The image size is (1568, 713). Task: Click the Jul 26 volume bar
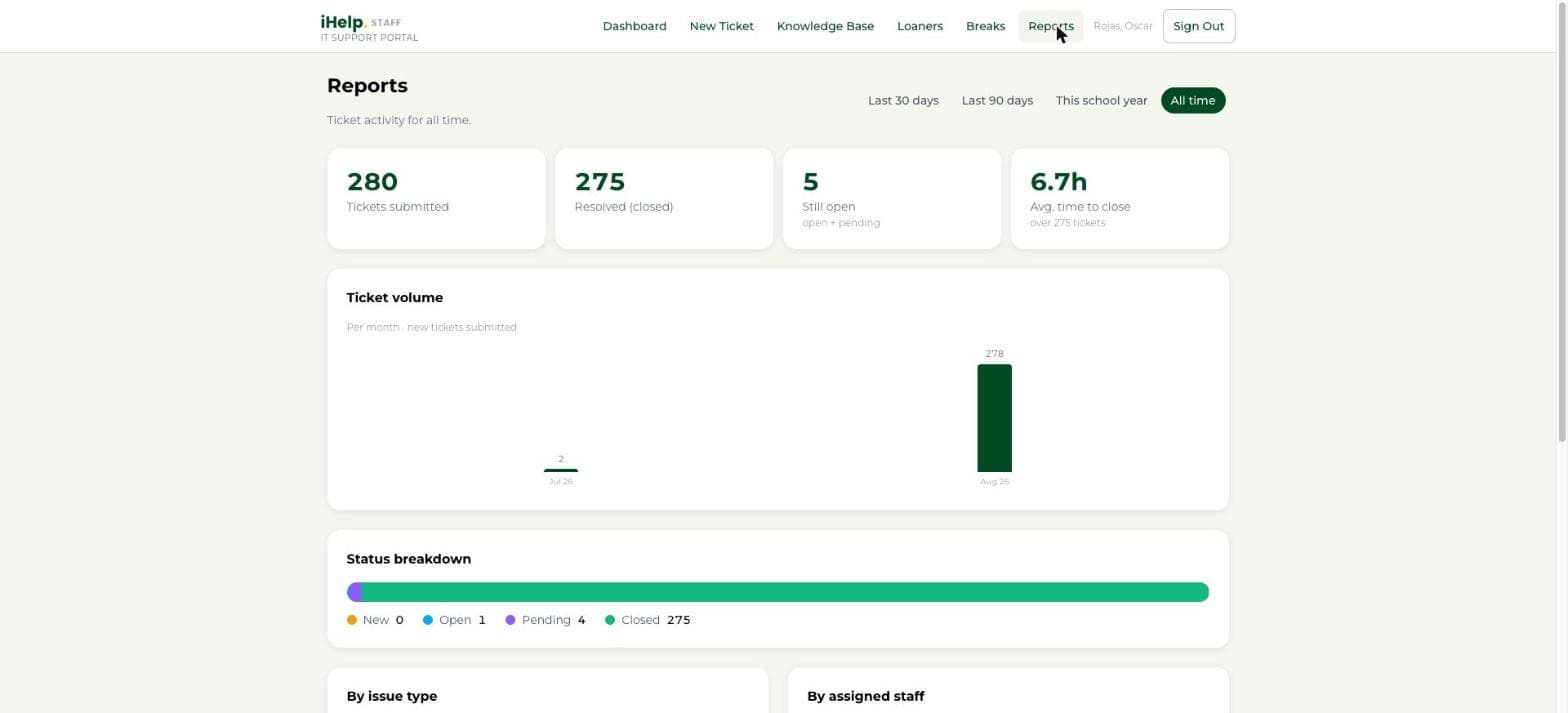pyautogui.click(x=561, y=470)
